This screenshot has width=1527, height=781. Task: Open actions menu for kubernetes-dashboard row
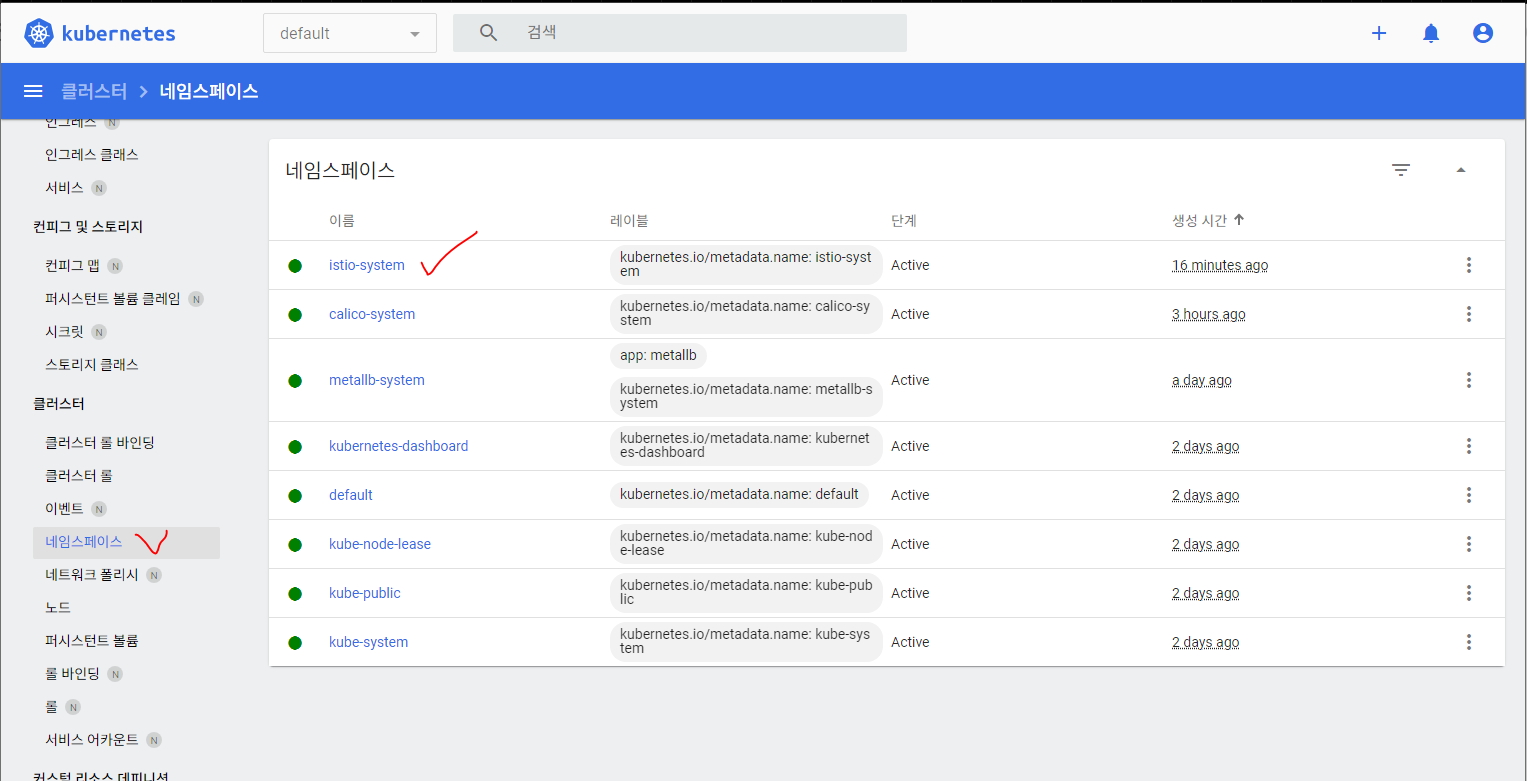[x=1469, y=446]
